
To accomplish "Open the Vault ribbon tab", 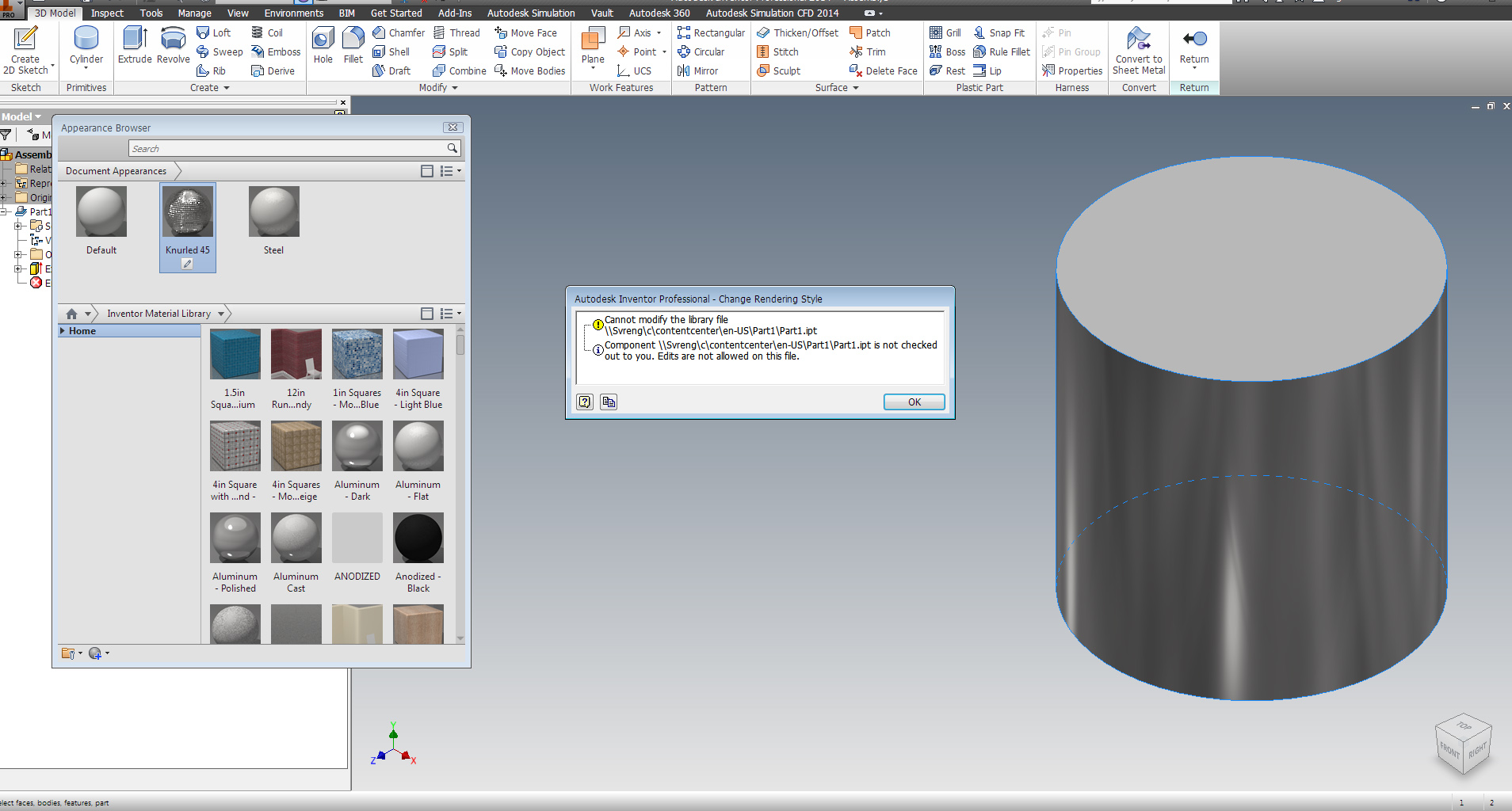I will tap(602, 13).
